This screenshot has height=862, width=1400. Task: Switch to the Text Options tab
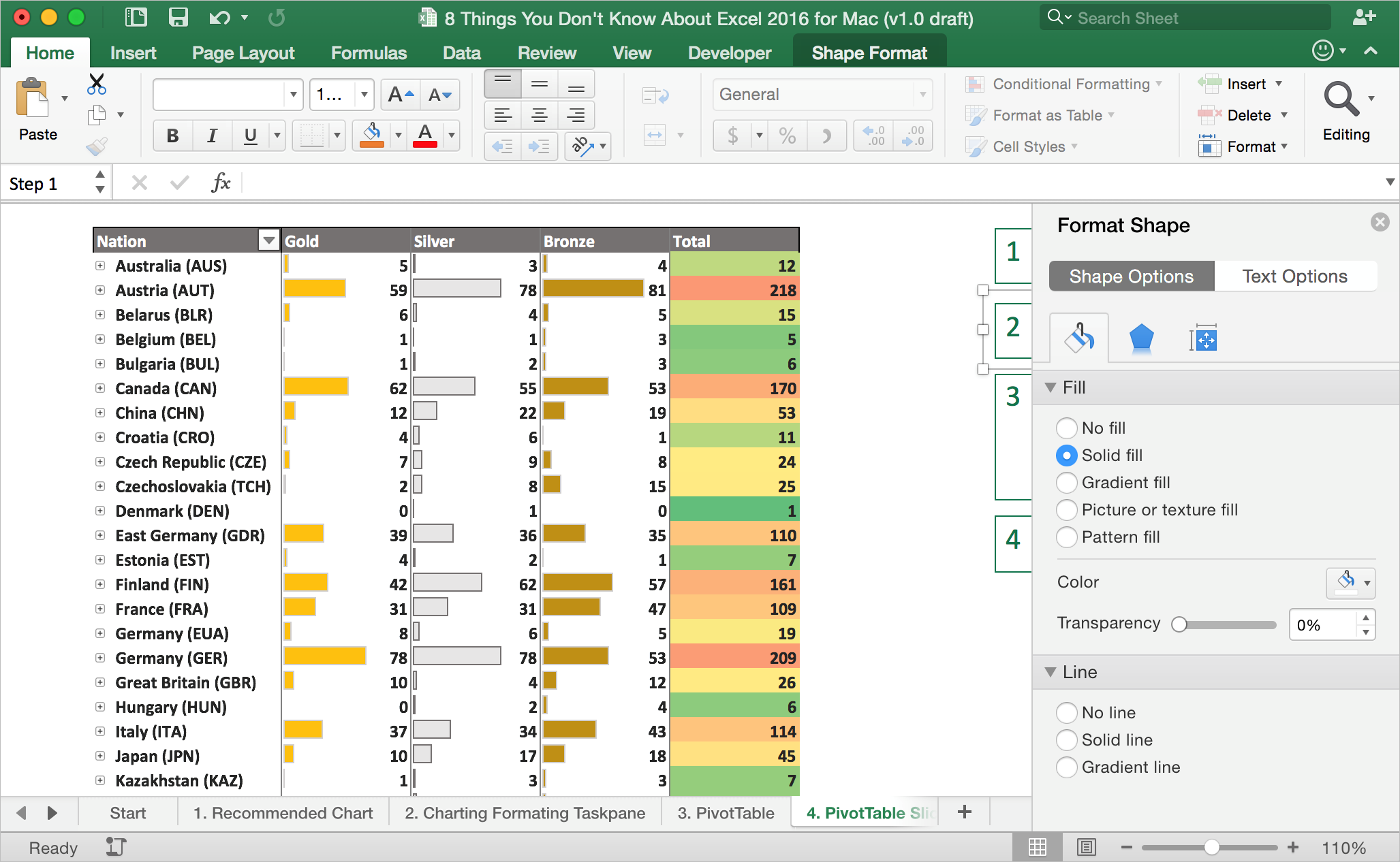pyautogui.click(x=1295, y=276)
